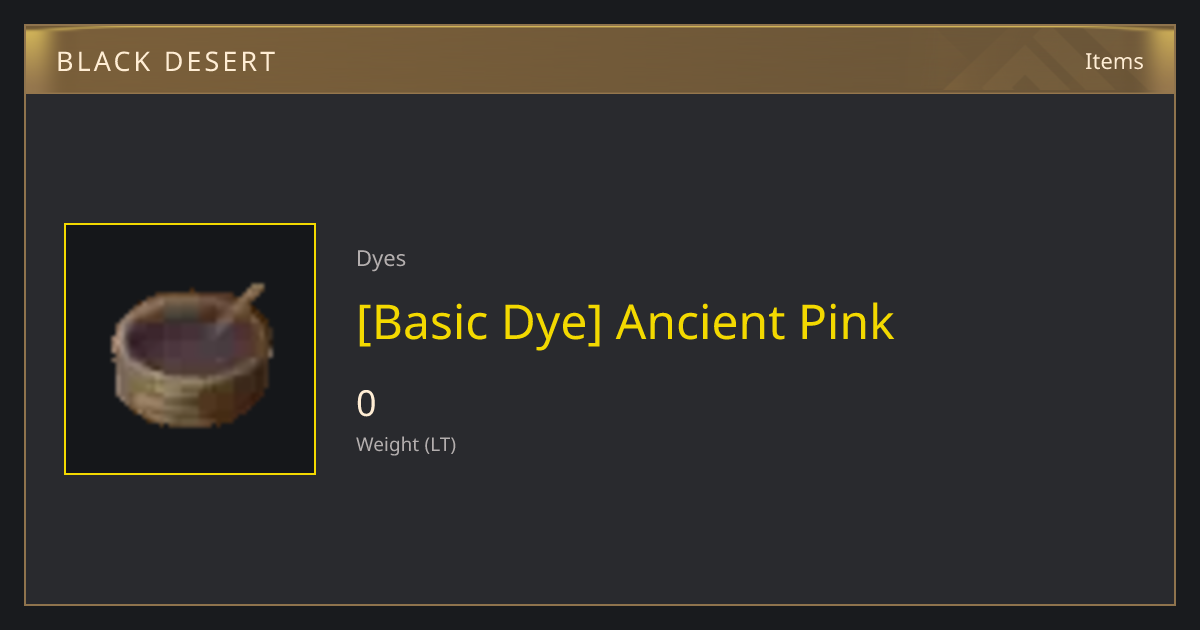Click the golden header banner background
1200x630 pixels.
(600, 60)
